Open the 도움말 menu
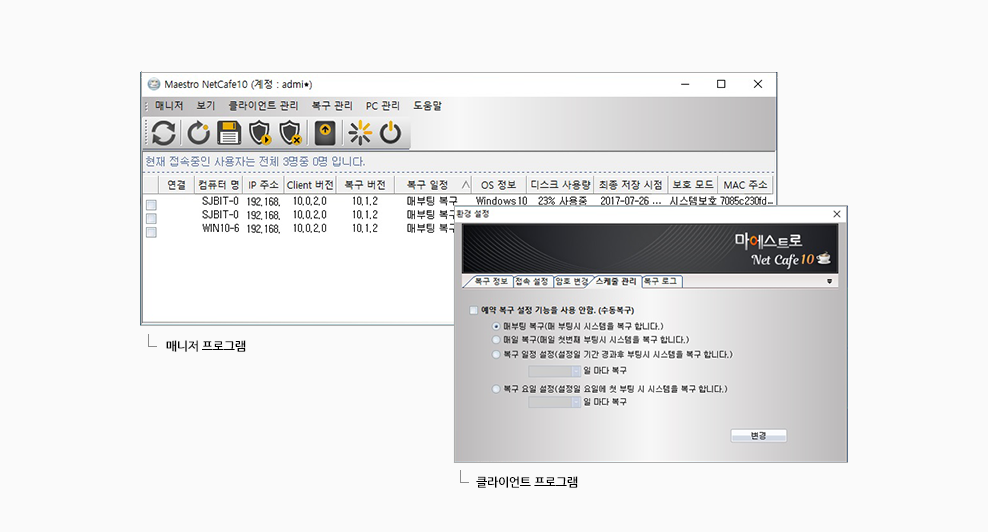The width and height of the screenshot is (988, 532). [x=427, y=105]
